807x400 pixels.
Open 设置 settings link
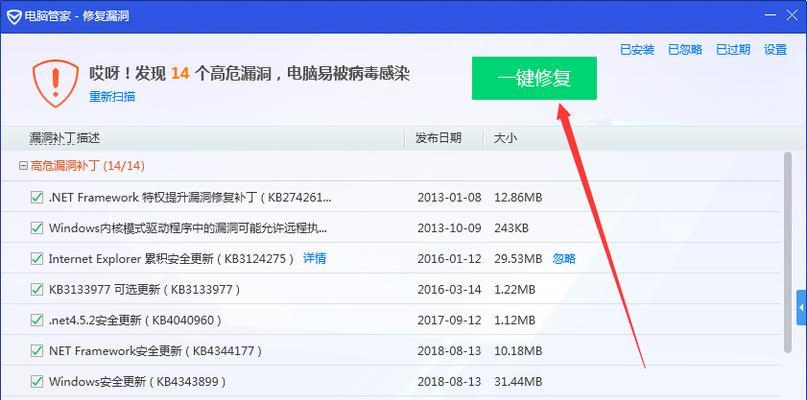click(776, 49)
